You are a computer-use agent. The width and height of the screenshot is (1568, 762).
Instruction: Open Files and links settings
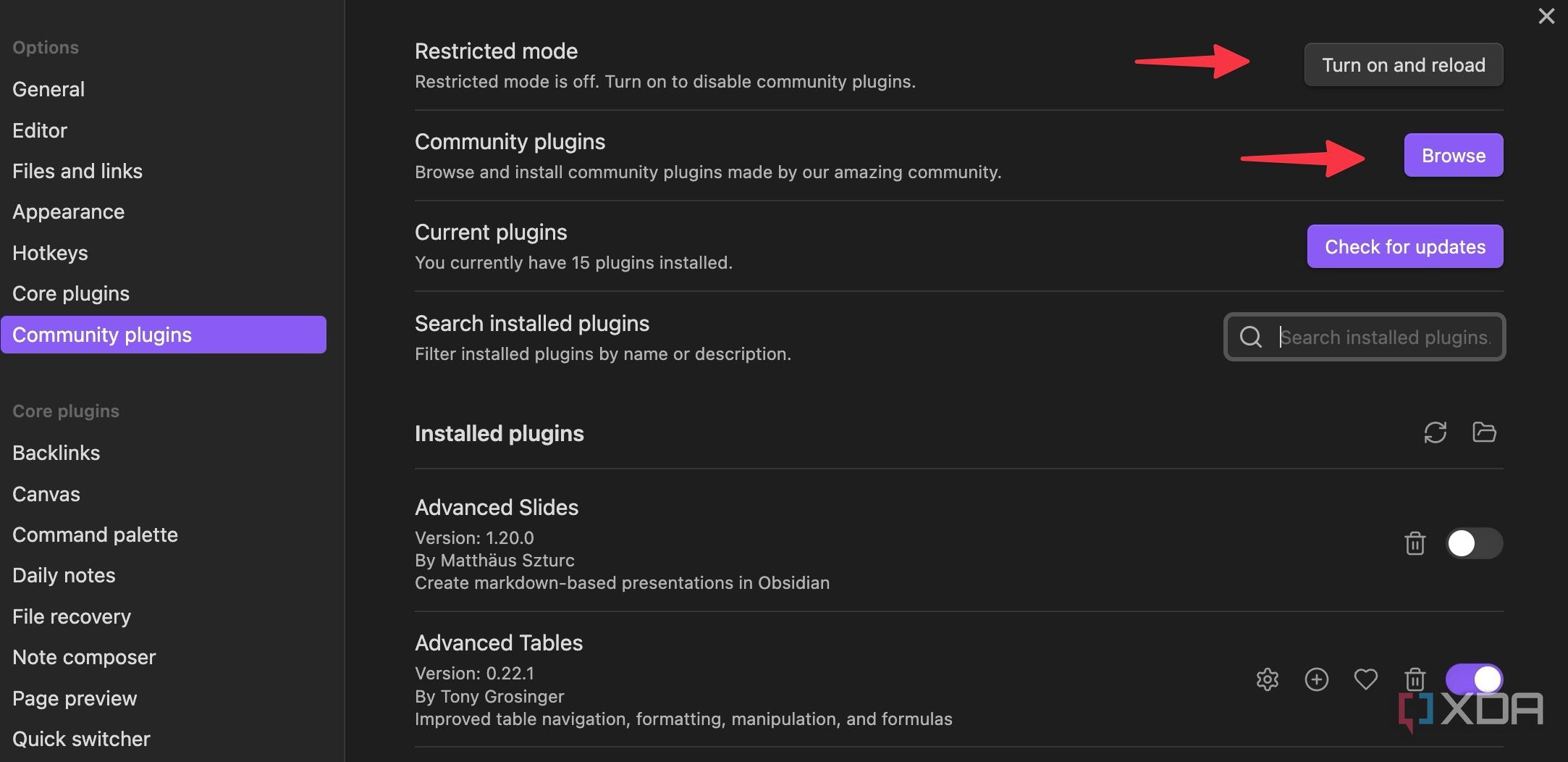pos(77,171)
